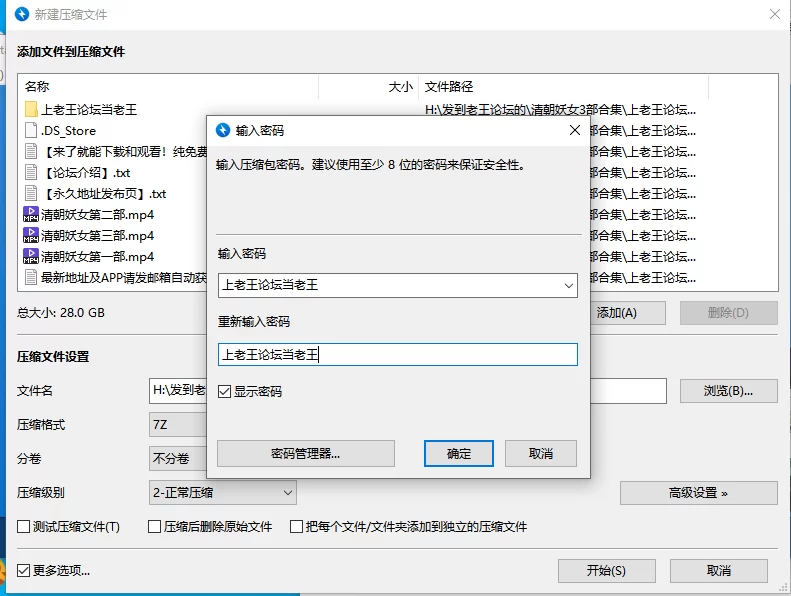Click icon of 【来了就能下载和观看 file
The width and height of the screenshot is (791, 596).
(31, 151)
